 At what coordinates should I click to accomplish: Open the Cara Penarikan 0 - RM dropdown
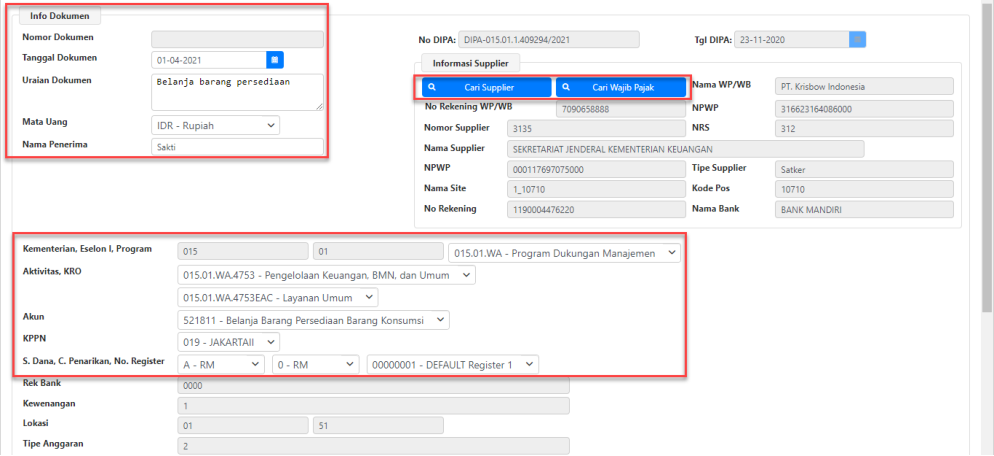click(x=315, y=365)
